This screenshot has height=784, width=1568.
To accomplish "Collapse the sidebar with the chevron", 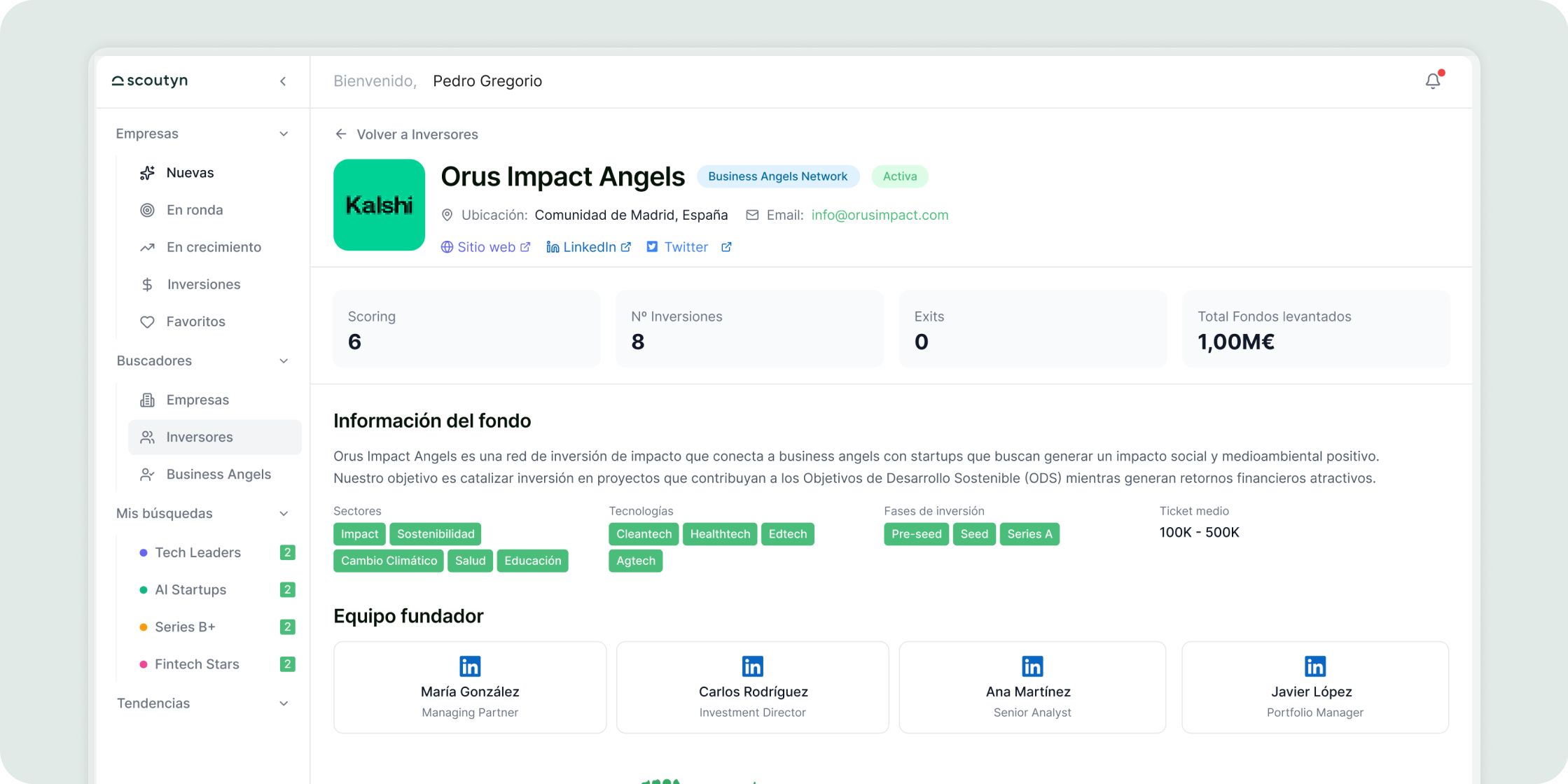I will (x=283, y=81).
